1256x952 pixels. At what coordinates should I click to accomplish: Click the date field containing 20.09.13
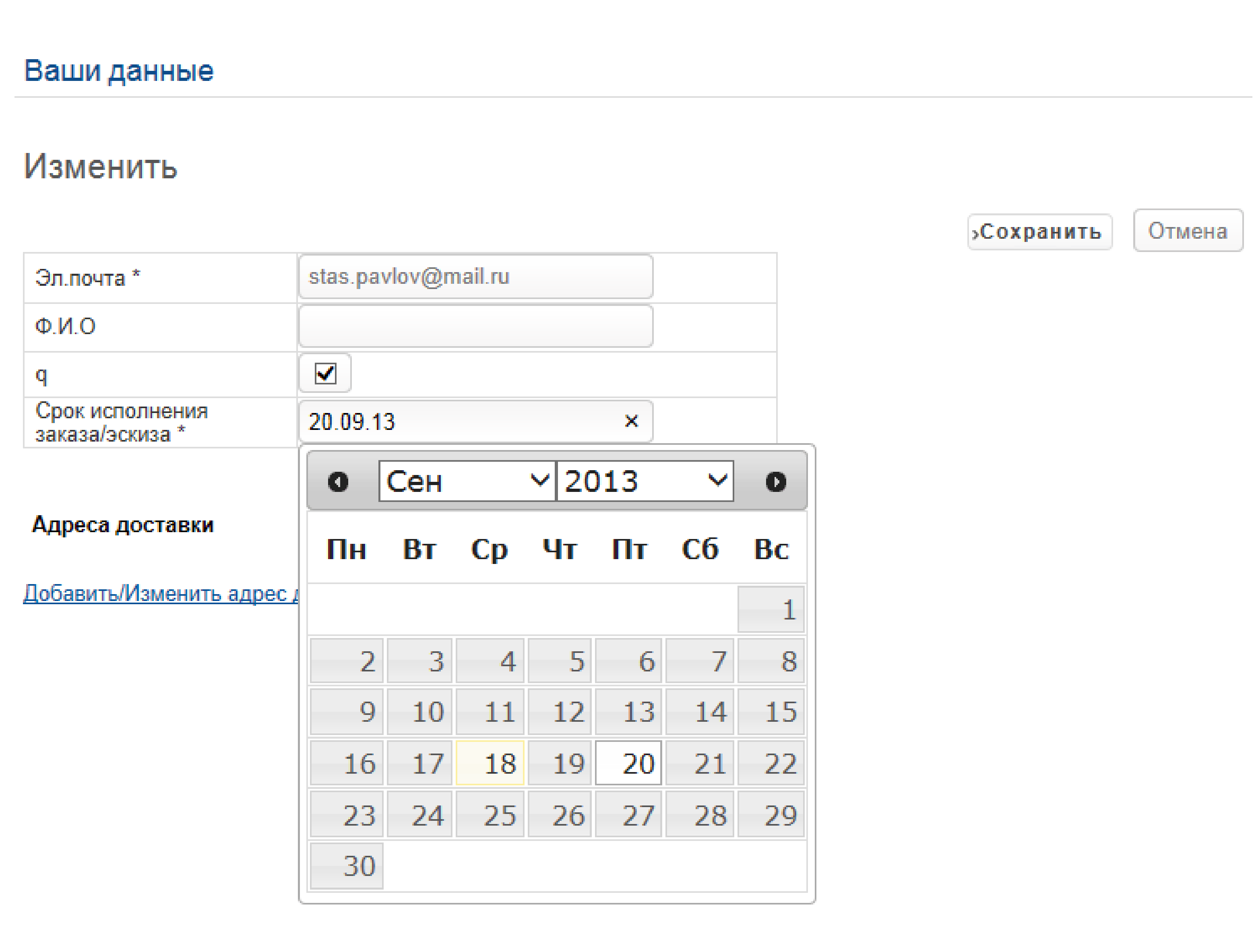tap(460, 421)
